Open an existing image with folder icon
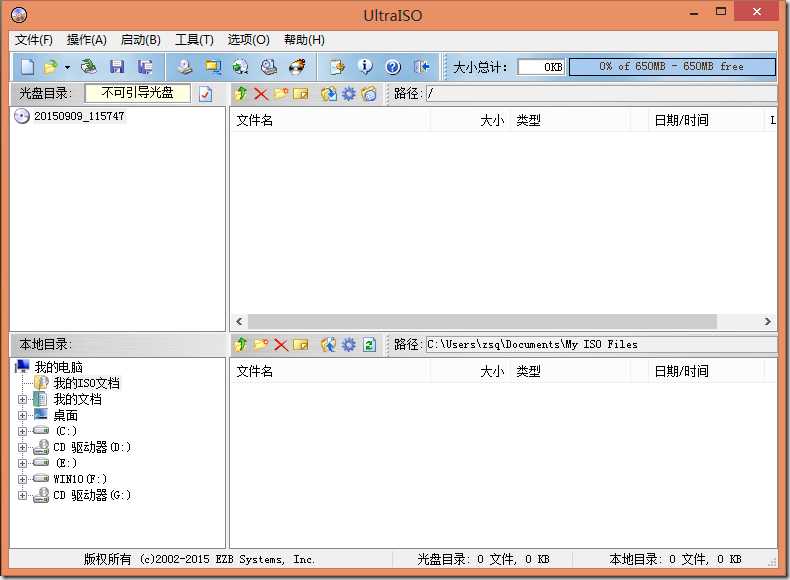 (51, 67)
